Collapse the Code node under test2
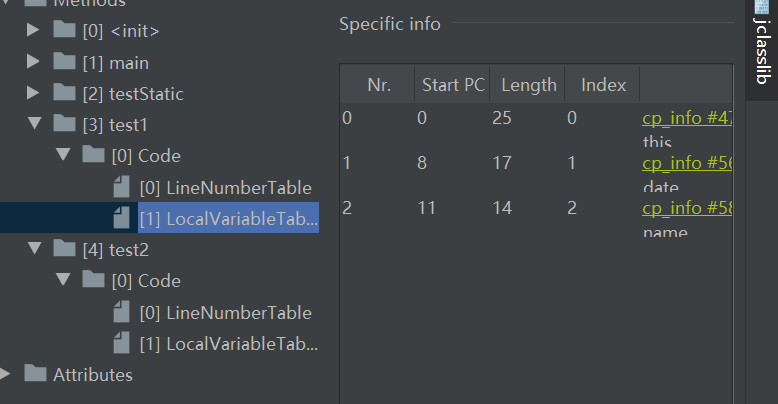The image size is (778, 404). point(63,281)
